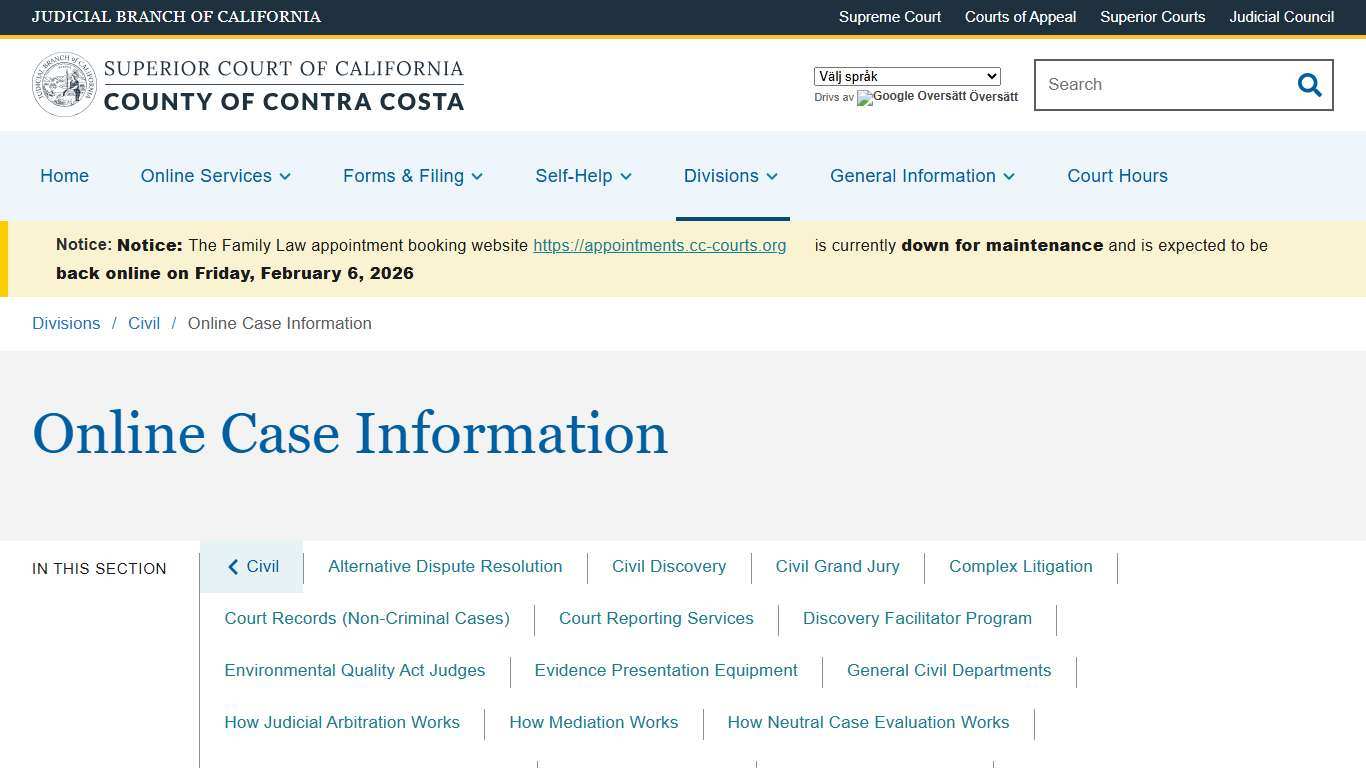Click inside the Search input field
The image size is (1366, 768).
pyautogui.click(x=1160, y=85)
